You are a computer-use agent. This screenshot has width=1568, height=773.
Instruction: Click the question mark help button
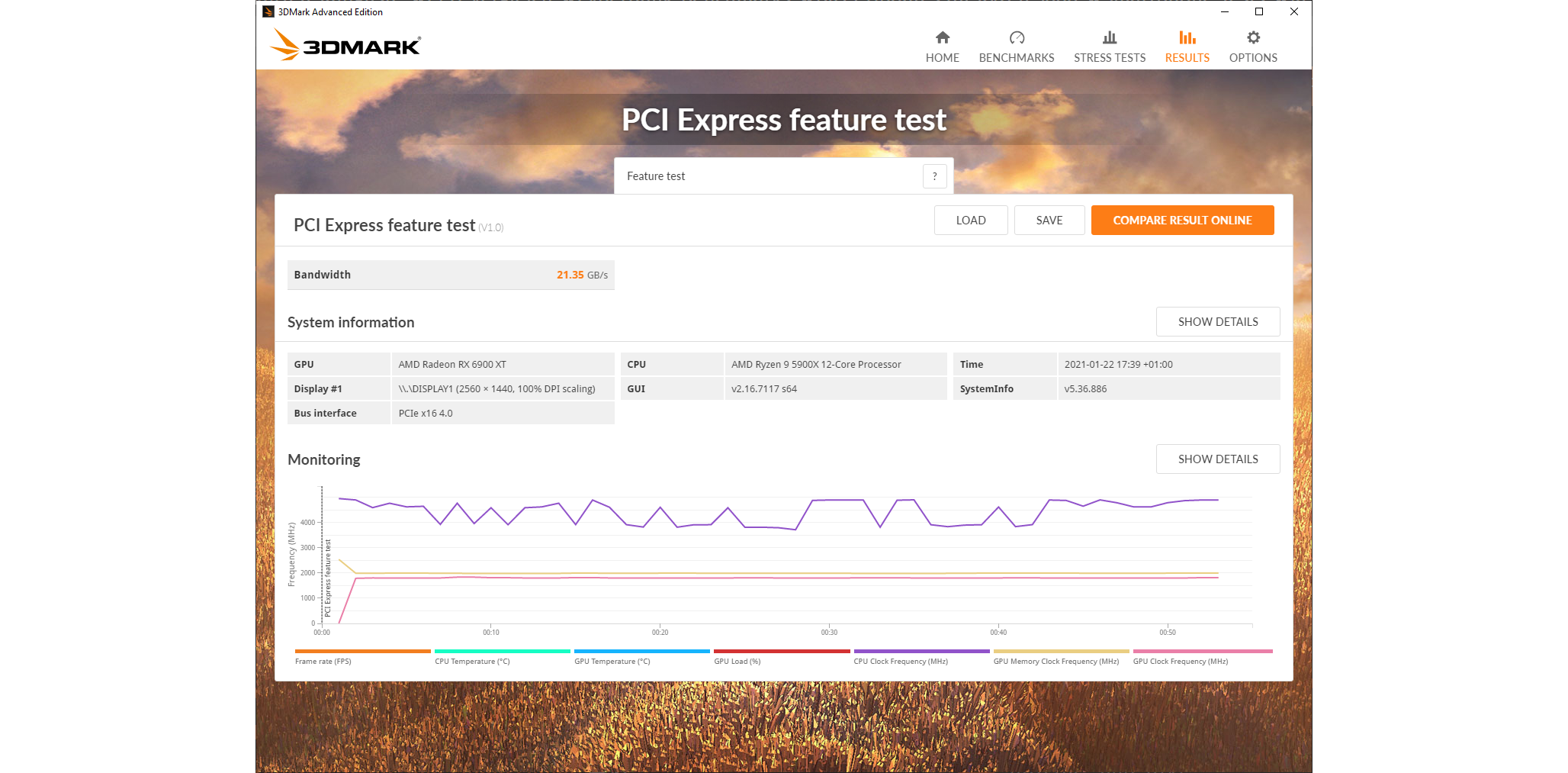(935, 176)
